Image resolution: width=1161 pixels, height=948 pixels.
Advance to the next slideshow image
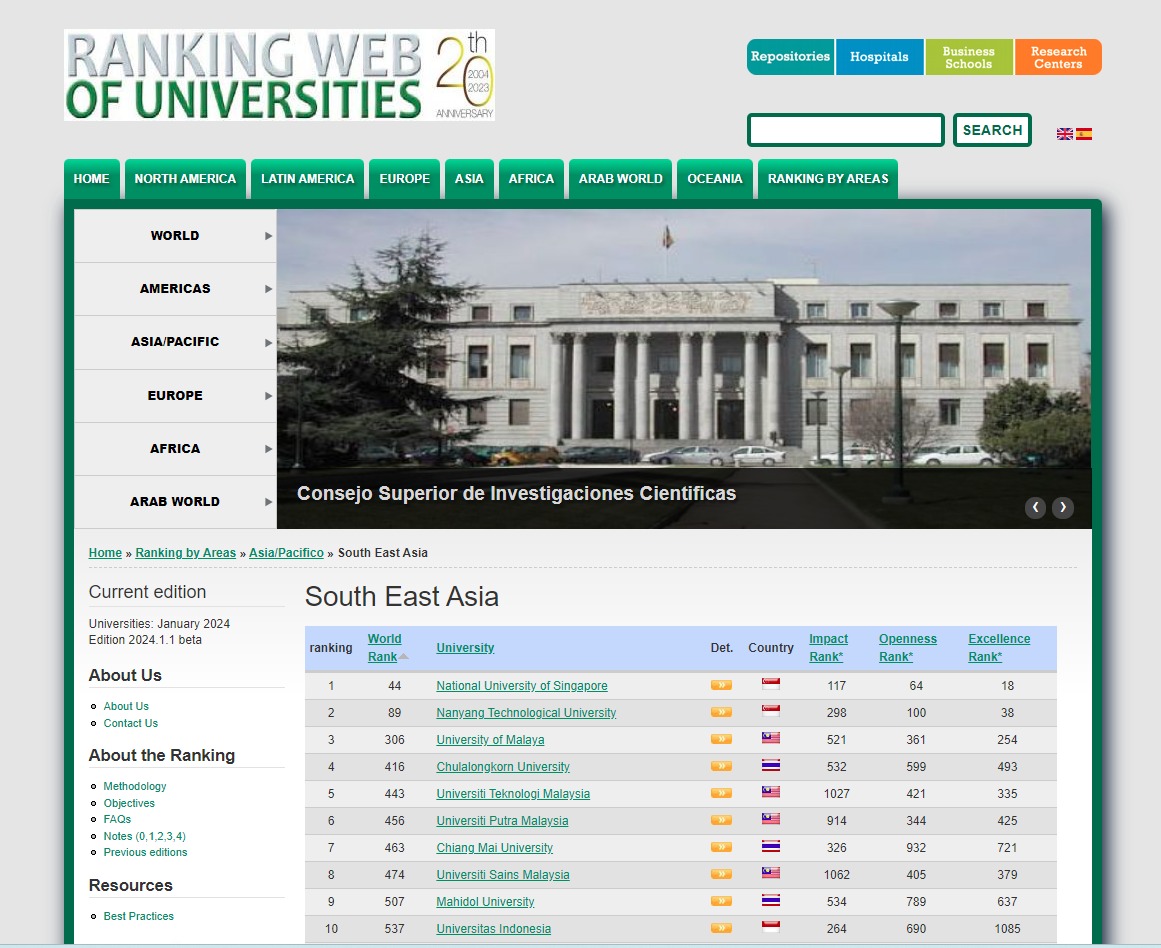point(1063,507)
